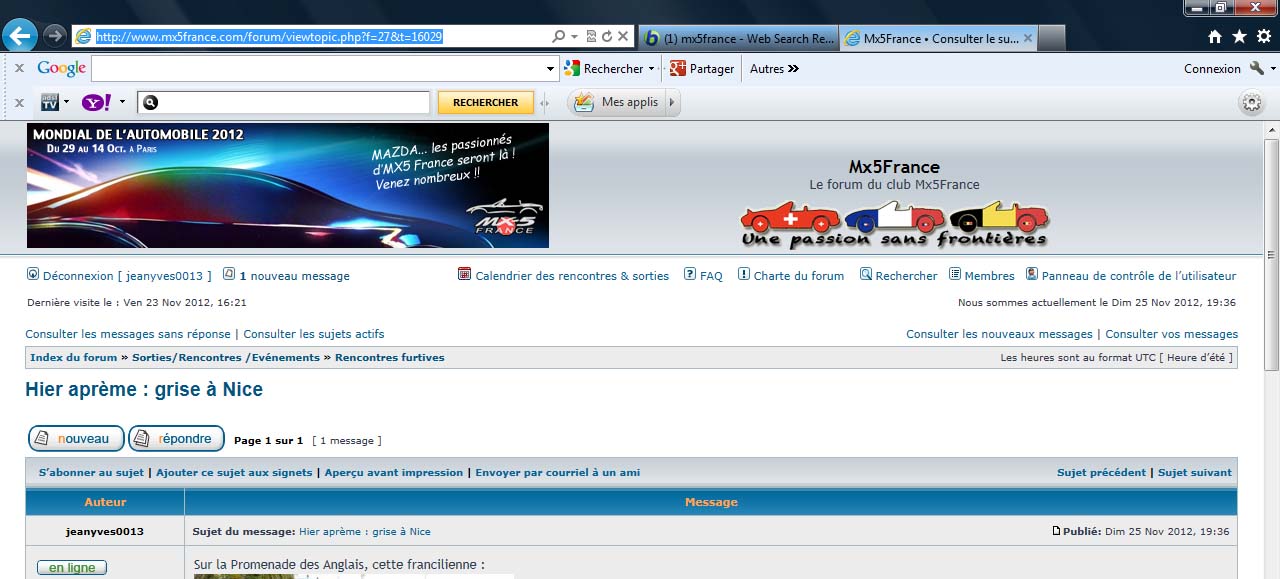Open browser Tools gear icon
This screenshot has width=1280, height=579.
(1264, 37)
